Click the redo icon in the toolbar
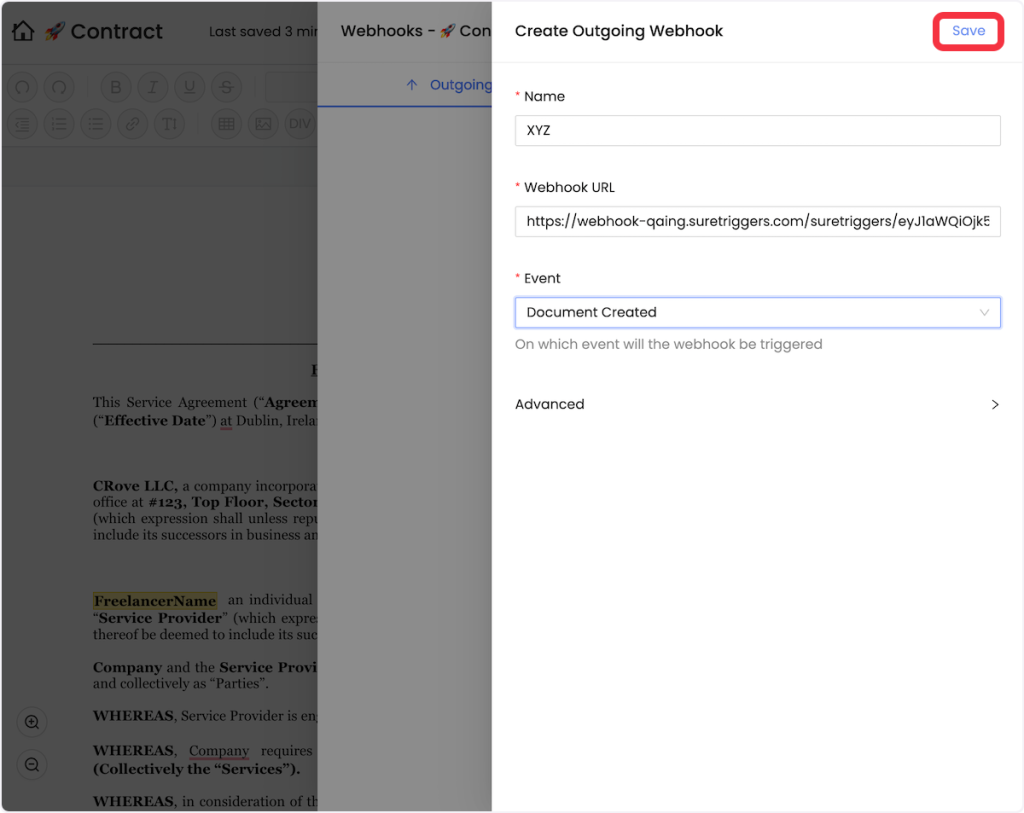Image resolution: width=1024 pixels, height=813 pixels. pos(60,88)
